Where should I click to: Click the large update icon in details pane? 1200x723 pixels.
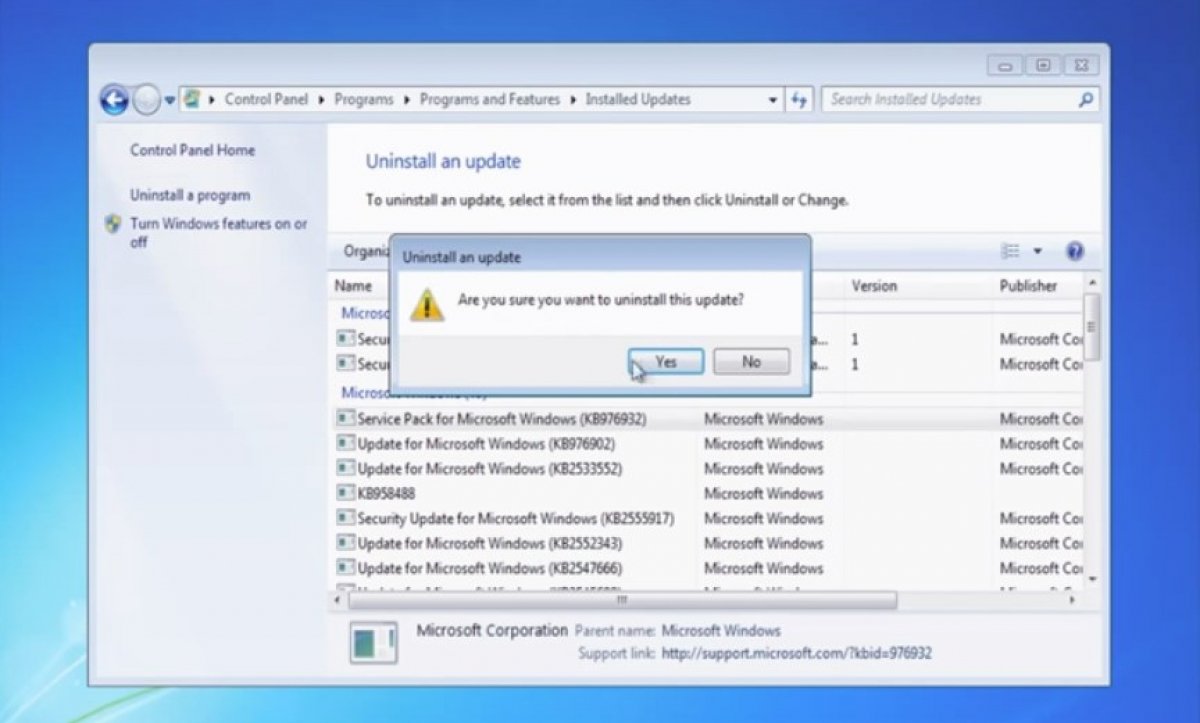(374, 643)
